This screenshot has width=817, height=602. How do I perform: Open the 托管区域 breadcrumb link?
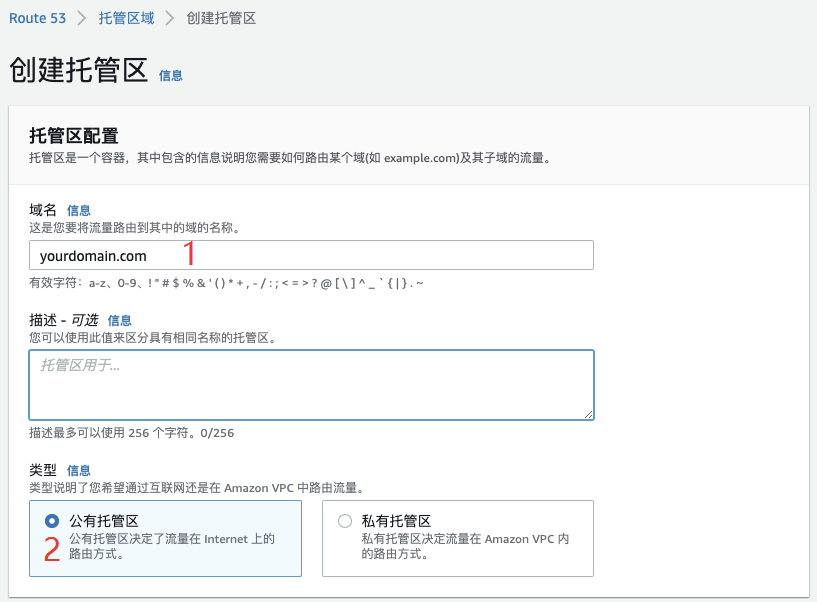pyautogui.click(x=127, y=18)
